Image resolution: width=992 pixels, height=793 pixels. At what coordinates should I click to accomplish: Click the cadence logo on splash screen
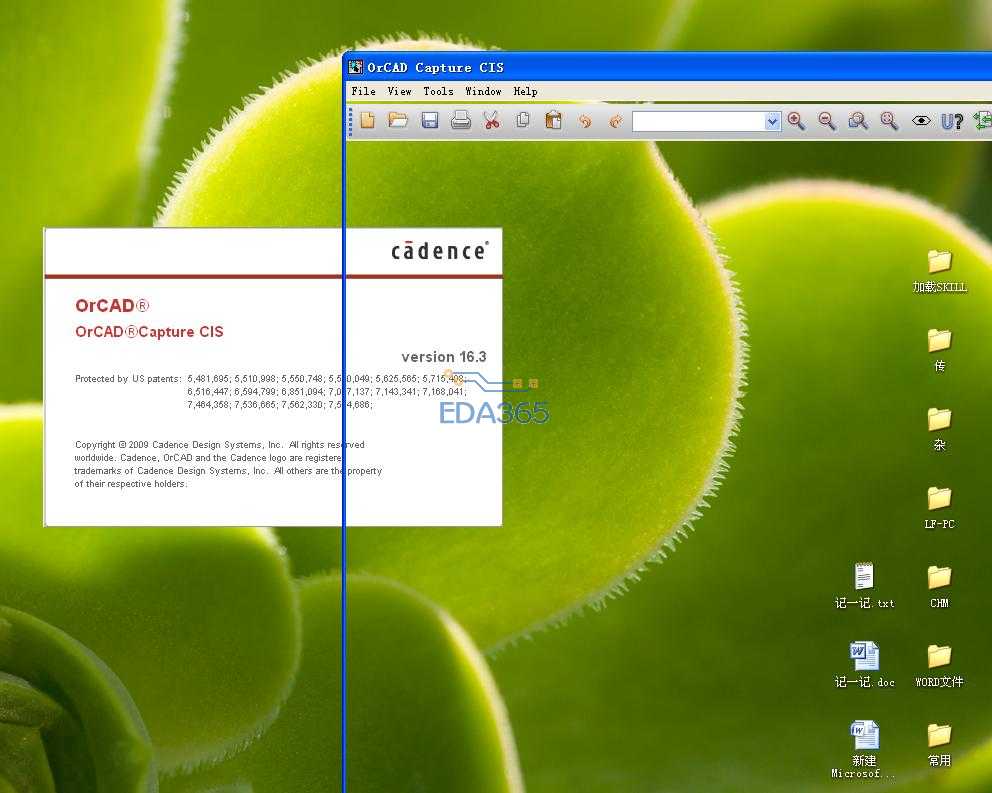click(440, 251)
